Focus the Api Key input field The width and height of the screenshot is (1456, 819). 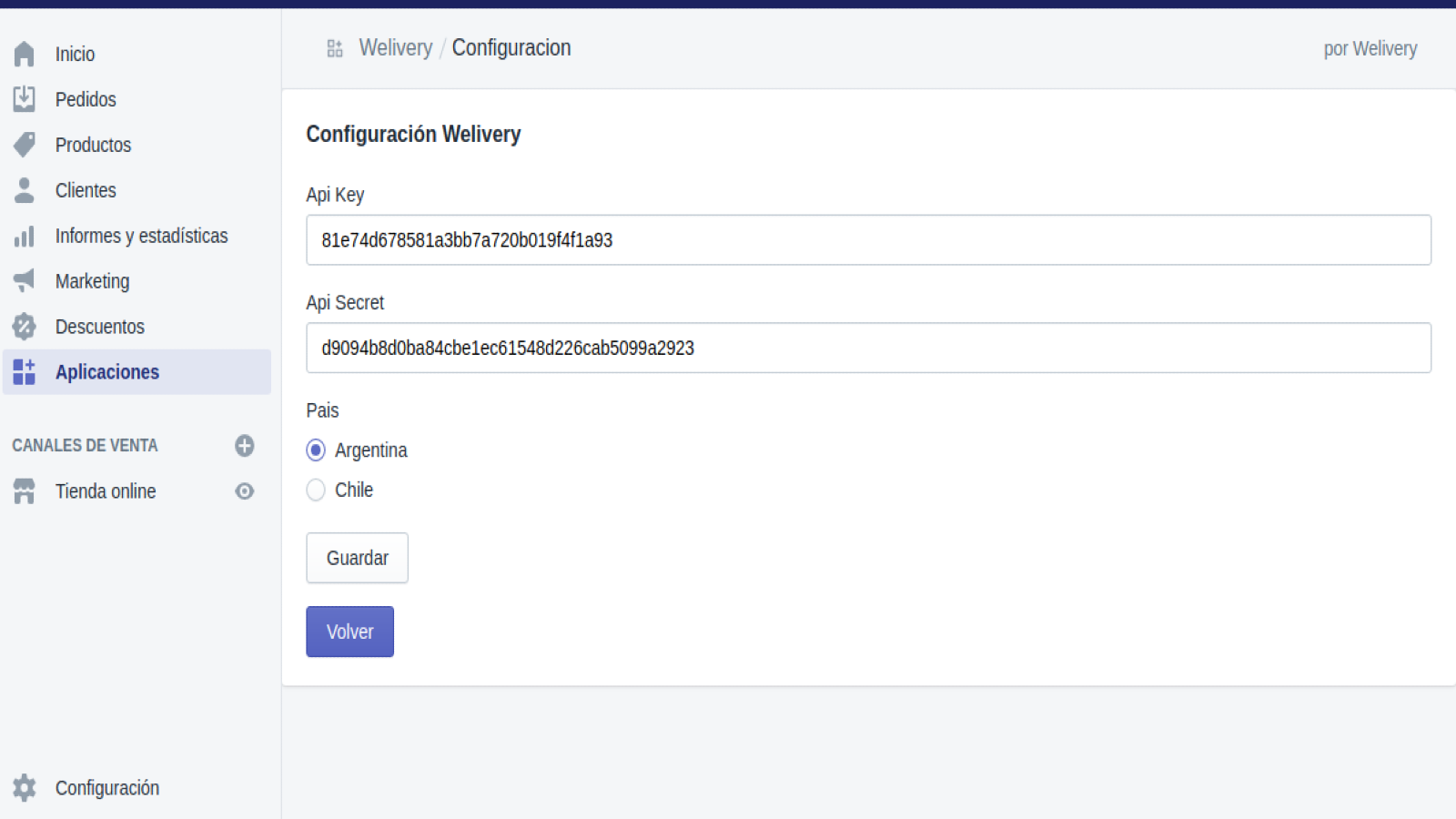[x=868, y=240]
